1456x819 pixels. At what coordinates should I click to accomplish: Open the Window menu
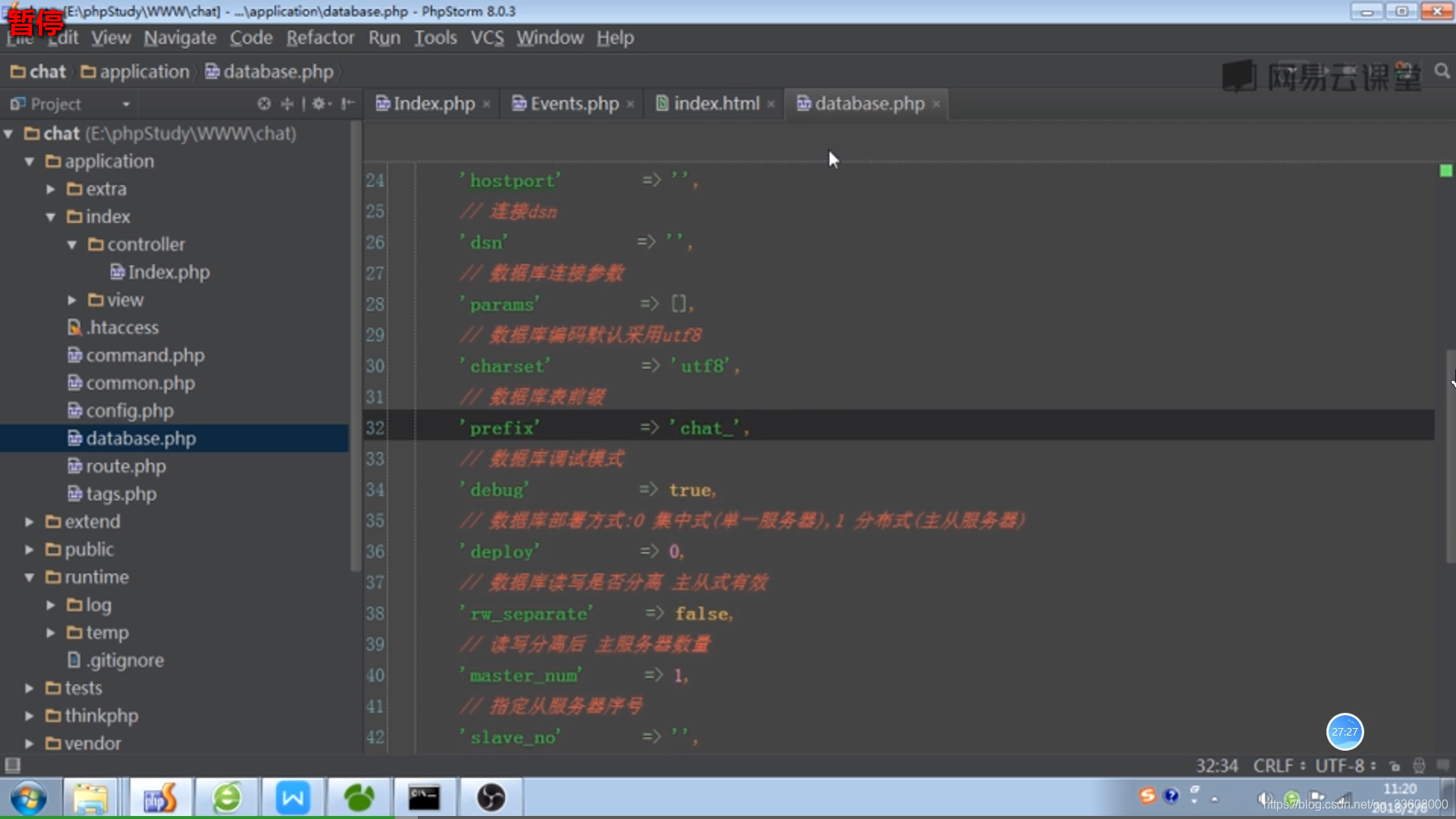tap(550, 38)
